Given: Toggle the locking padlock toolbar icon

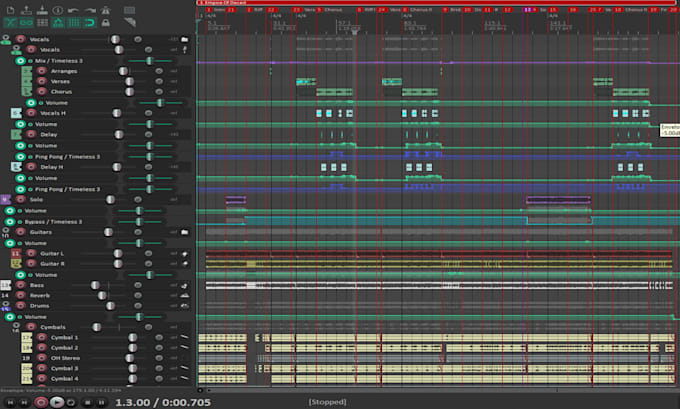Looking at the screenshot, I should (x=105, y=23).
